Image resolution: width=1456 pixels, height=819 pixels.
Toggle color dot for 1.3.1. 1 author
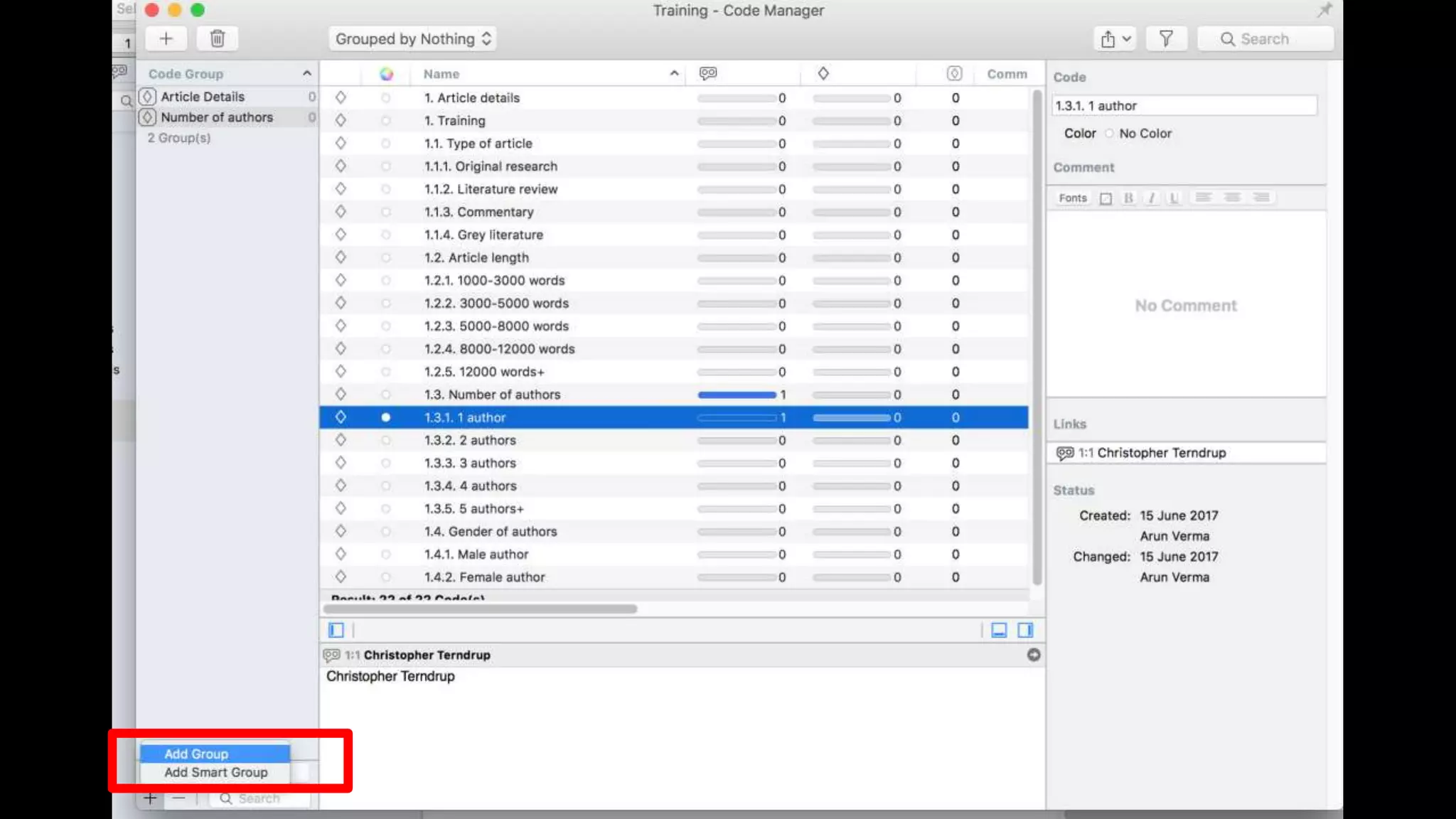(385, 417)
